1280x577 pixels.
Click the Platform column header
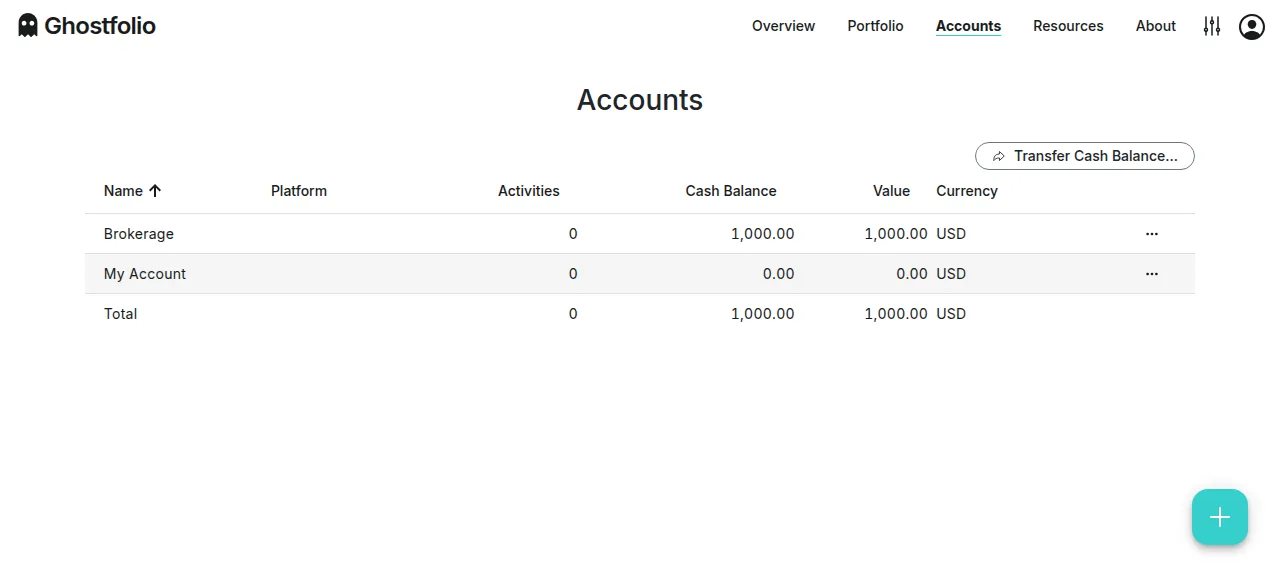pyautogui.click(x=299, y=191)
